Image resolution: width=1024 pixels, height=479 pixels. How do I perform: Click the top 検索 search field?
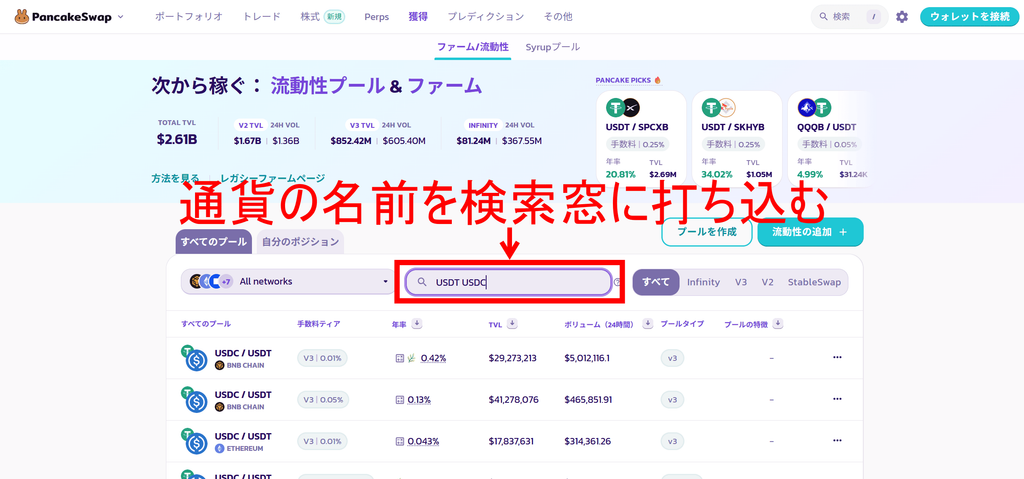click(x=848, y=17)
